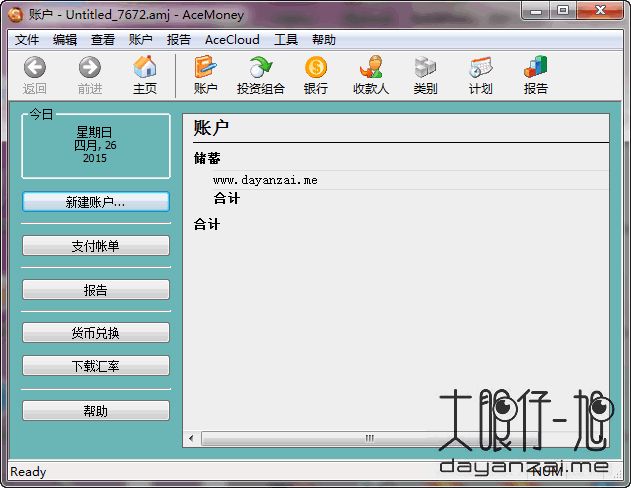Open the Categories (类别) cubes icon
This screenshot has height=488, width=631.
point(425,67)
